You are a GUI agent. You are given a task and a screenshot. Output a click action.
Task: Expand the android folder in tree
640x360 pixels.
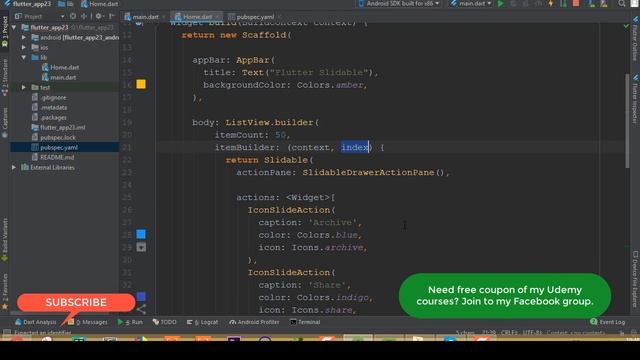[x=24, y=37]
